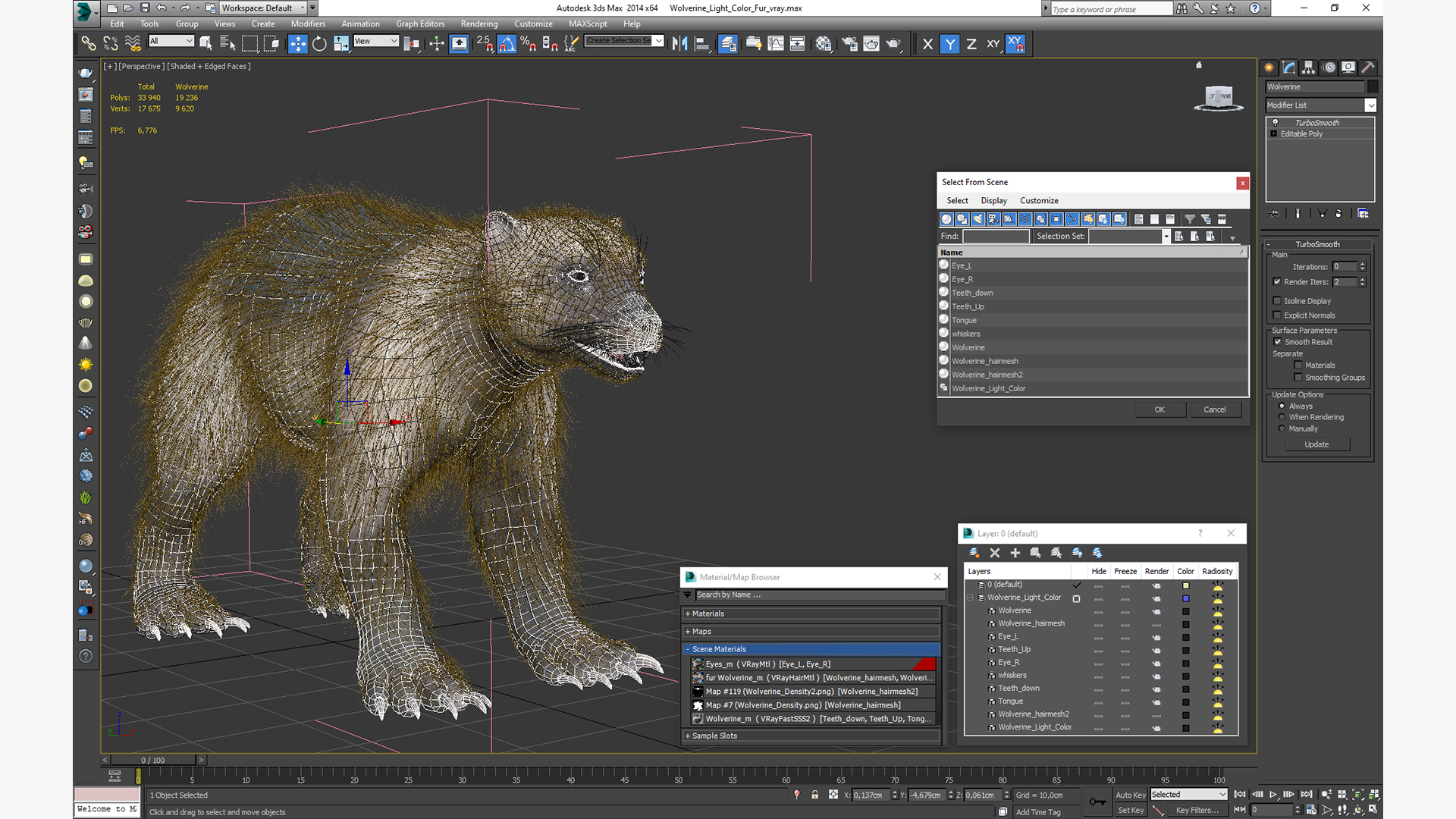Screen dimensions: 1456x819
Task: Click the Set Key button
Action: pyautogui.click(x=1130, y=811)
